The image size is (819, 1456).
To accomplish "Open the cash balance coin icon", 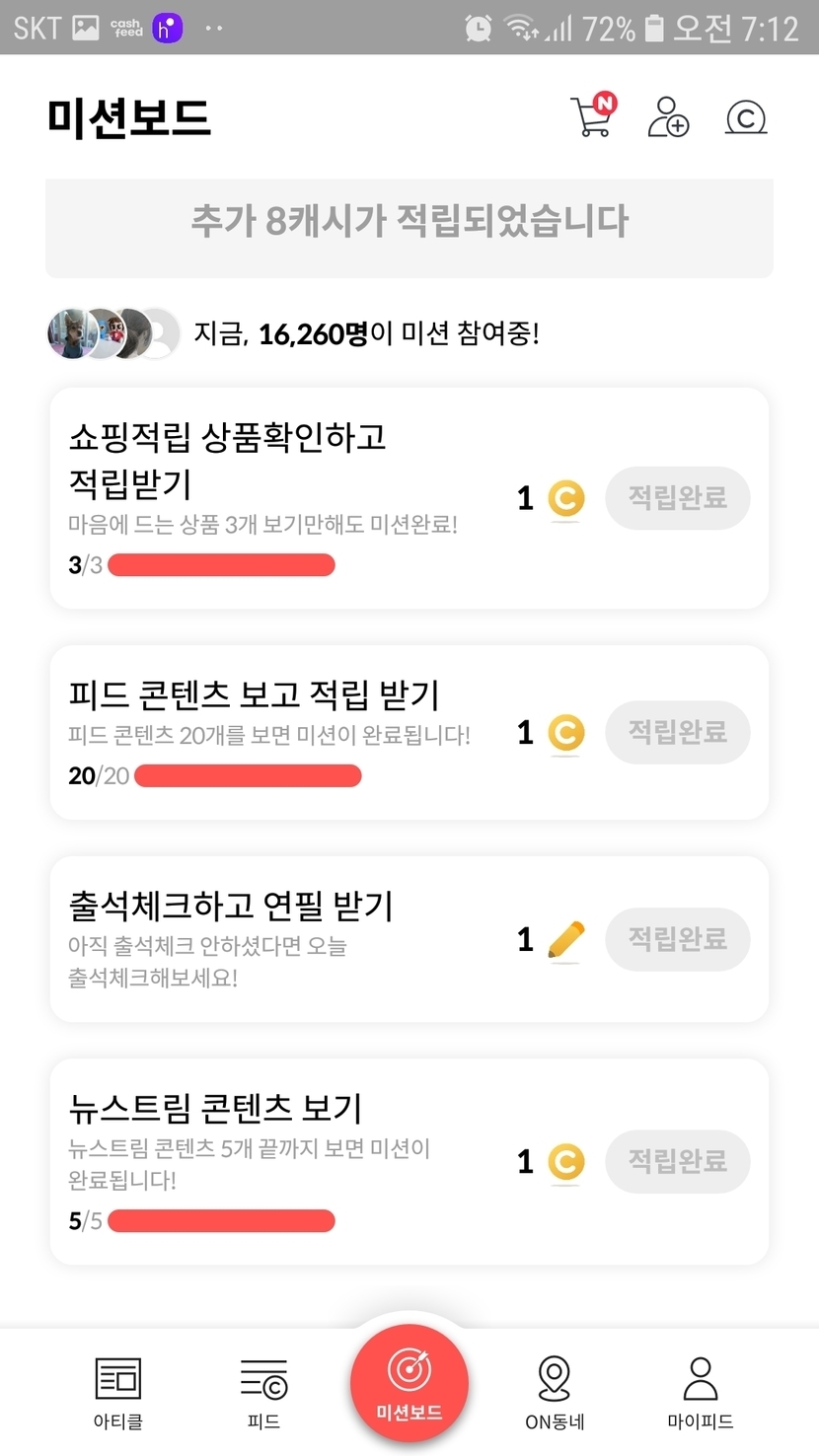I will coord(746,117).
